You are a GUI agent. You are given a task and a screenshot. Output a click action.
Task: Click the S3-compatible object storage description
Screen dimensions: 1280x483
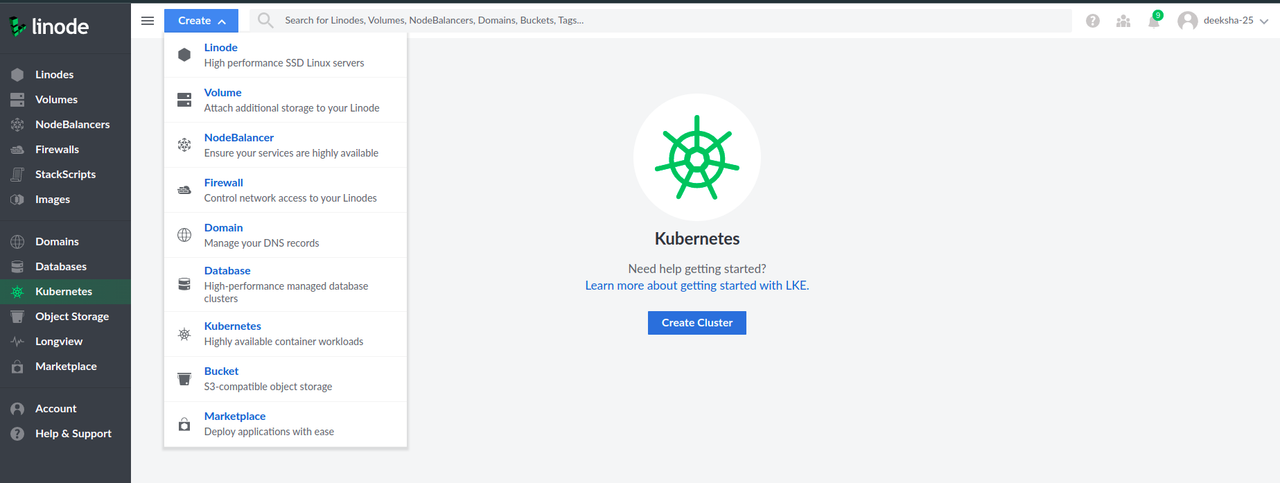click(268, 387)
